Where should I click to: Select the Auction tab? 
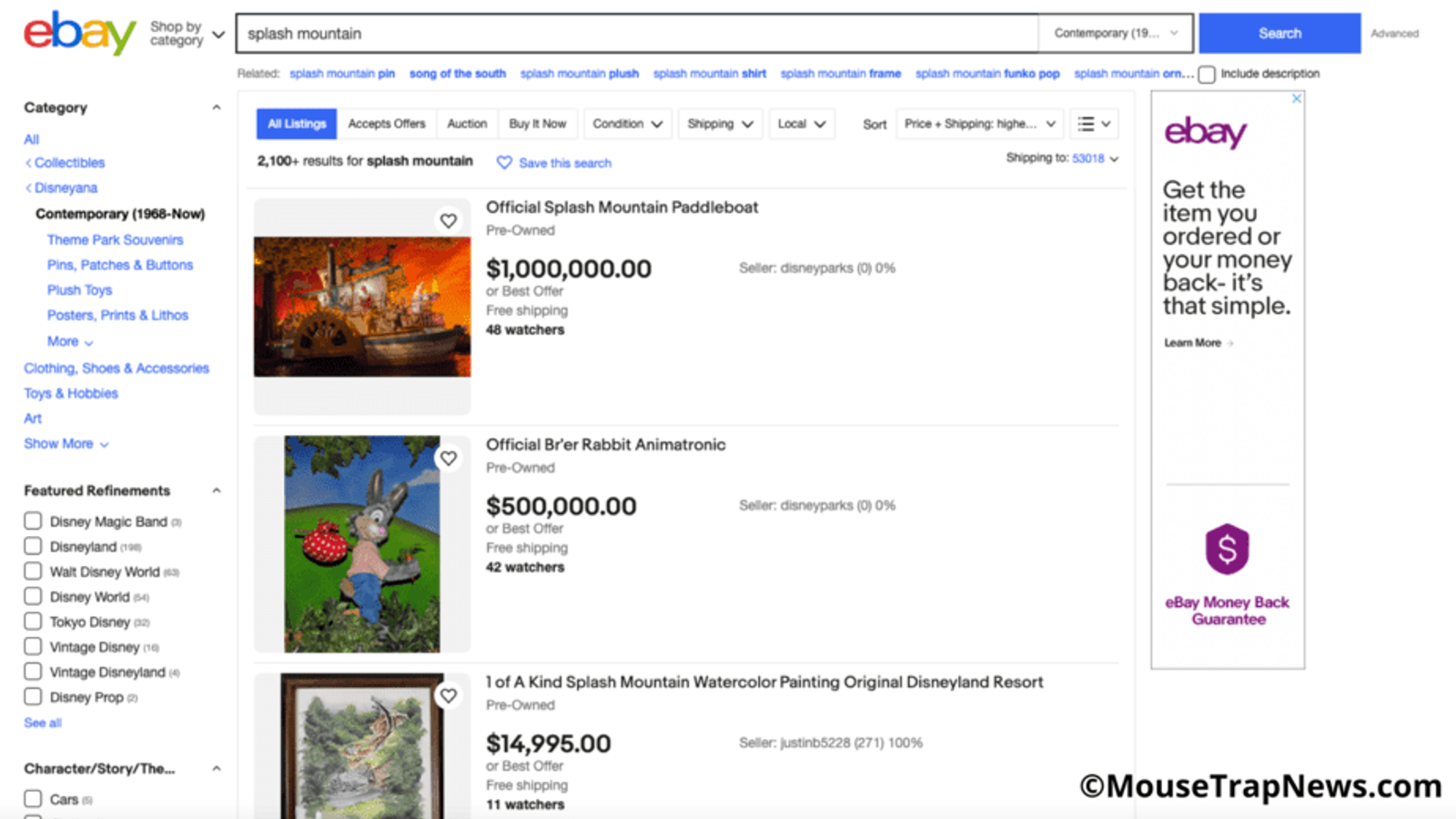pos(467,124)
